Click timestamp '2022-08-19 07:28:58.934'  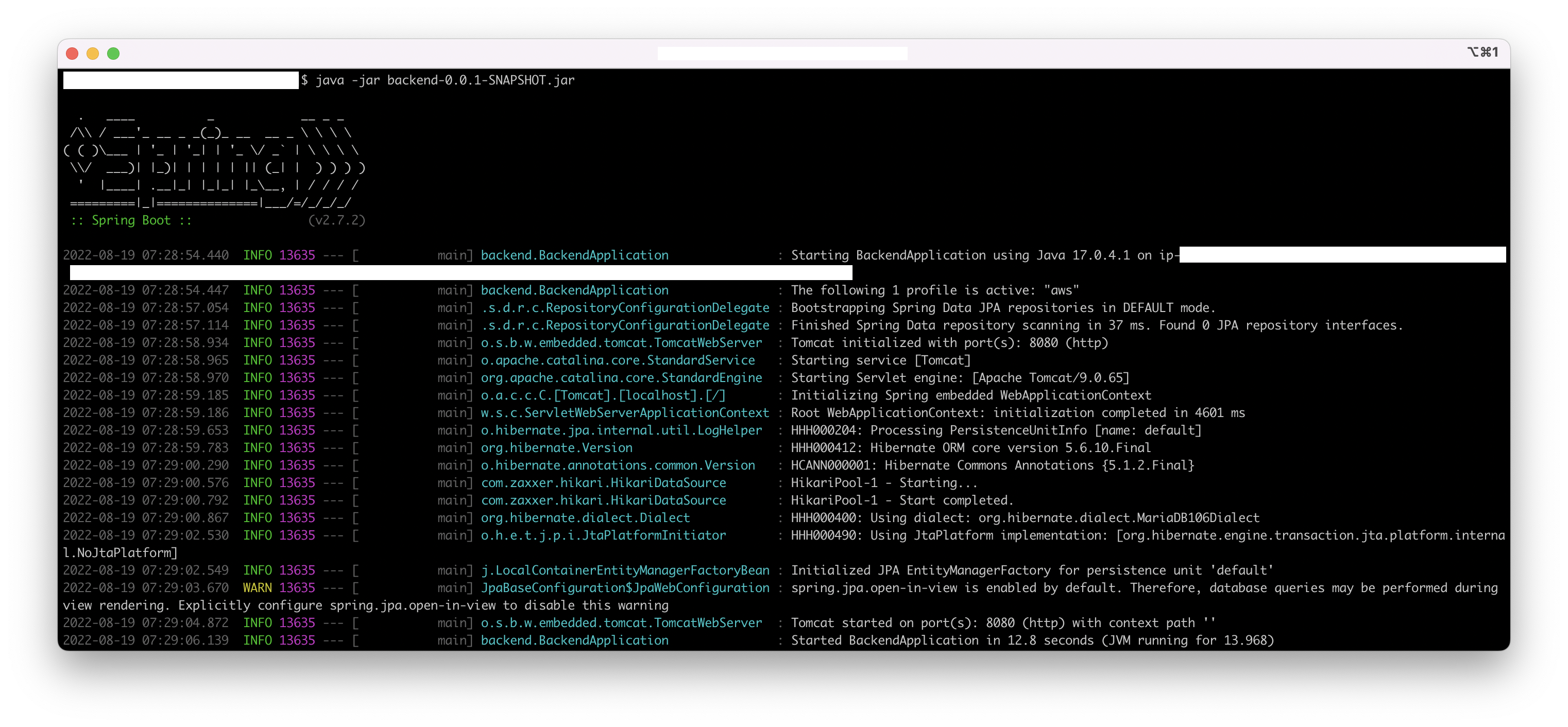(146, 343)
